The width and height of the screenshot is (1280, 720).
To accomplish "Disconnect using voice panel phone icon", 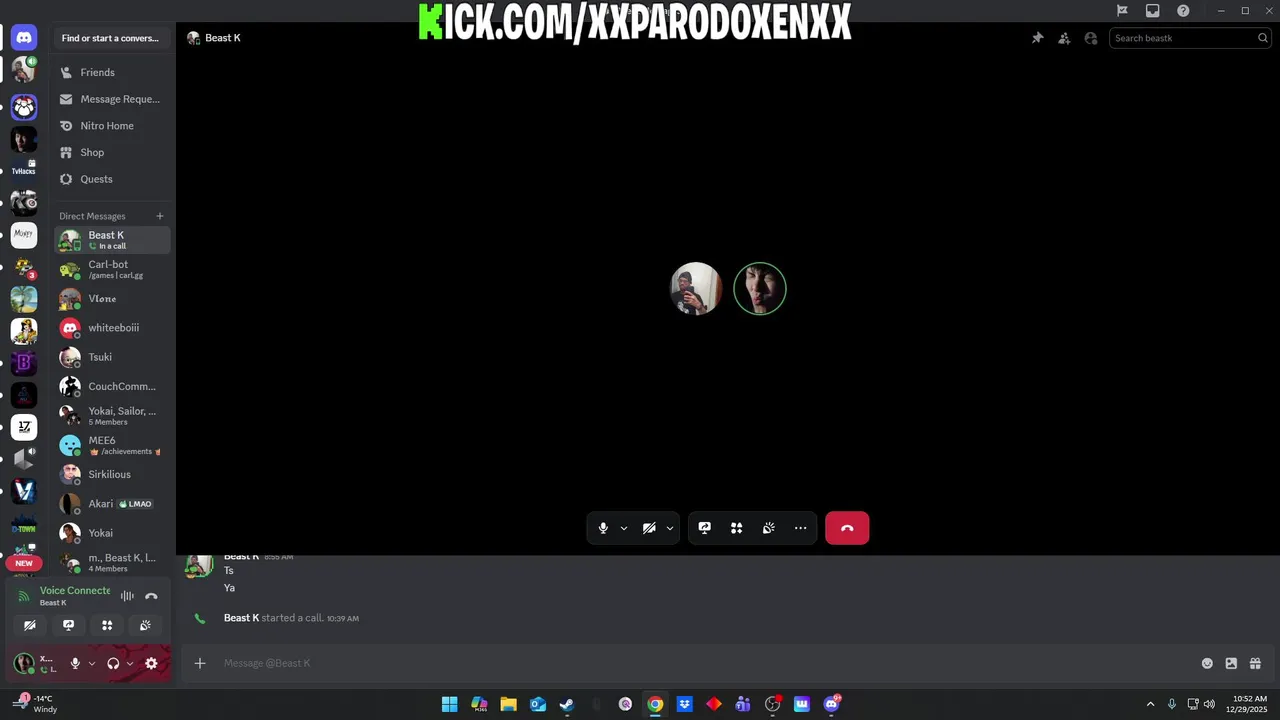I will click(151, 596).
